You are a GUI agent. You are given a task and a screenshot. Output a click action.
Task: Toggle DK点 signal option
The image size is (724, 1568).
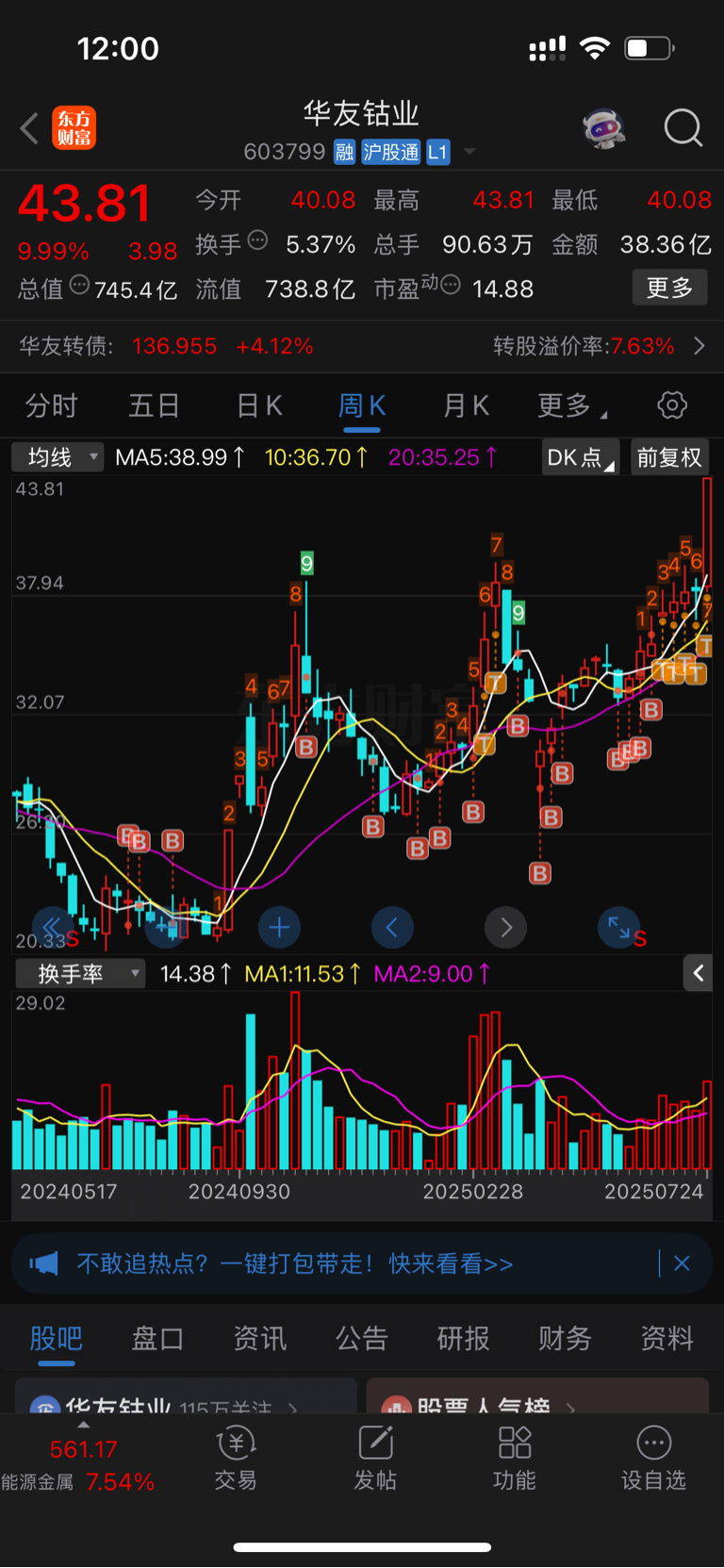click(580, 457)
